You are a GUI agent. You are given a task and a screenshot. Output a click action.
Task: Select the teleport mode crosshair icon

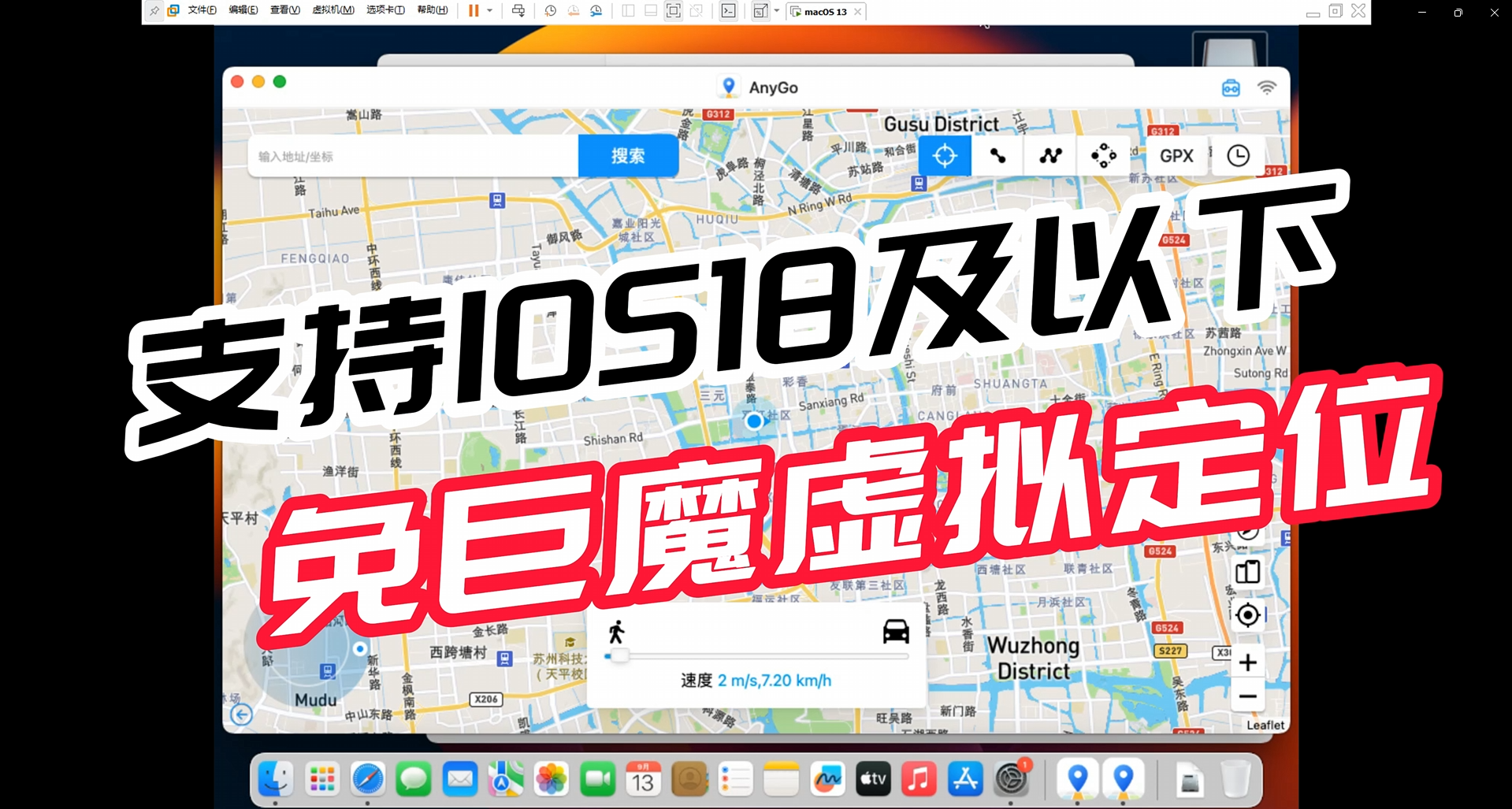pos(944,156)
